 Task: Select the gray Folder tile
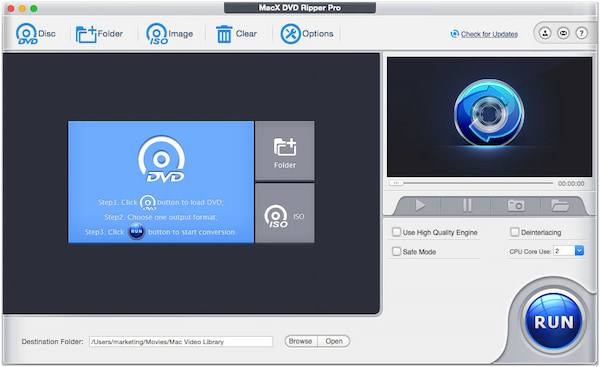point(285,151)
